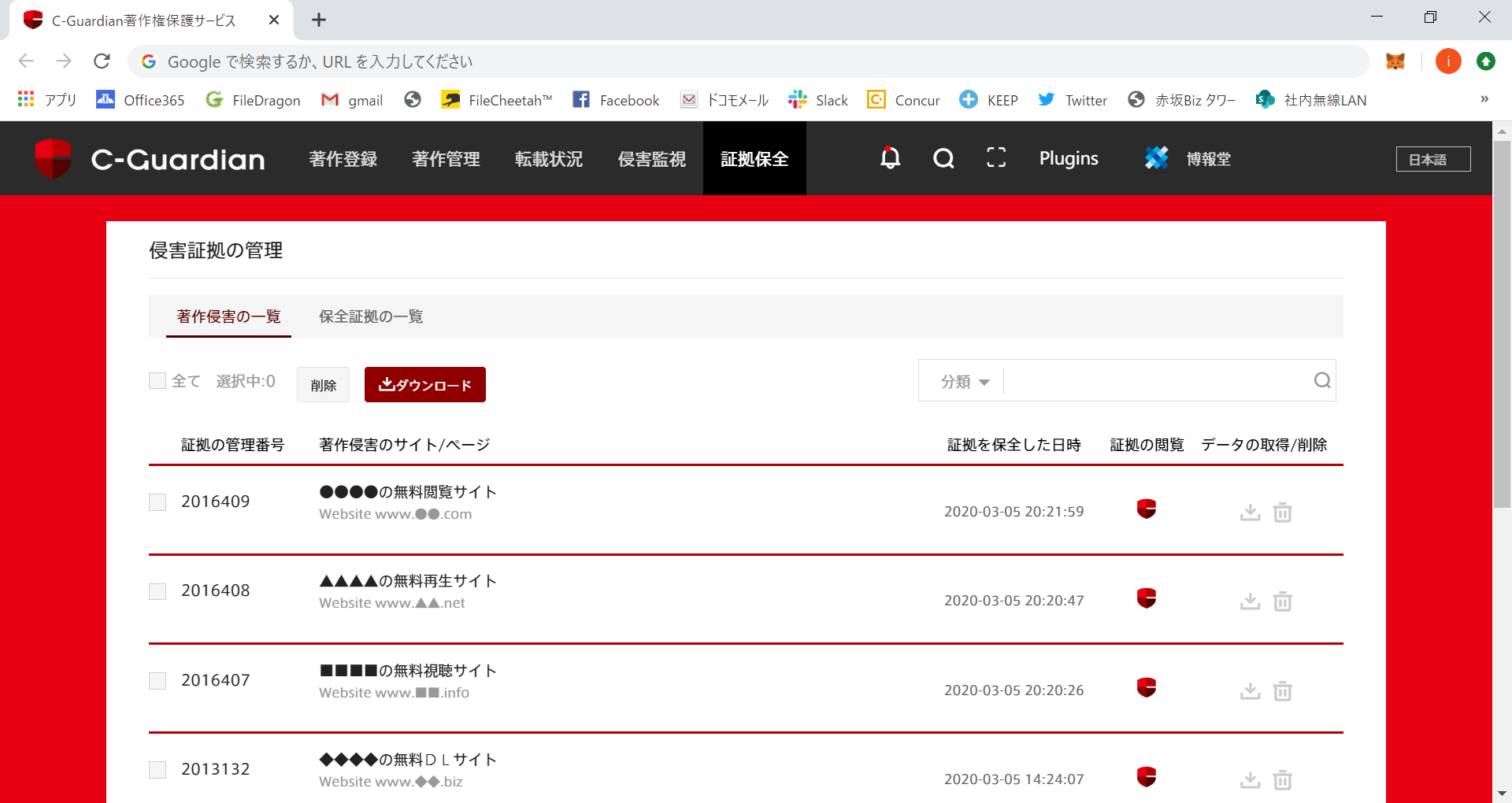The width and height of the screenshot is (1512, 803).
Task: Select the checkbox for record 2016409
Action: point(157,502)
